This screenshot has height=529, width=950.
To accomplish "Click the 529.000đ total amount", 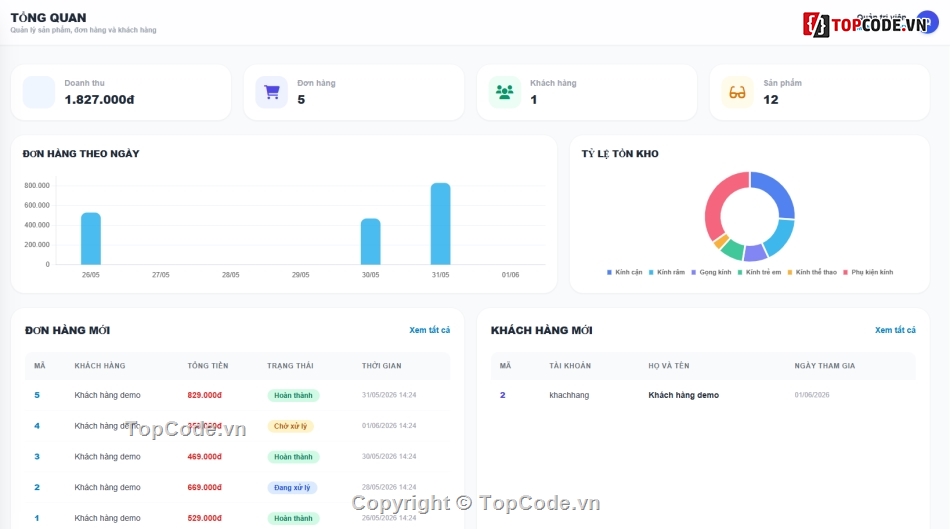I will (x=204, y=518).
